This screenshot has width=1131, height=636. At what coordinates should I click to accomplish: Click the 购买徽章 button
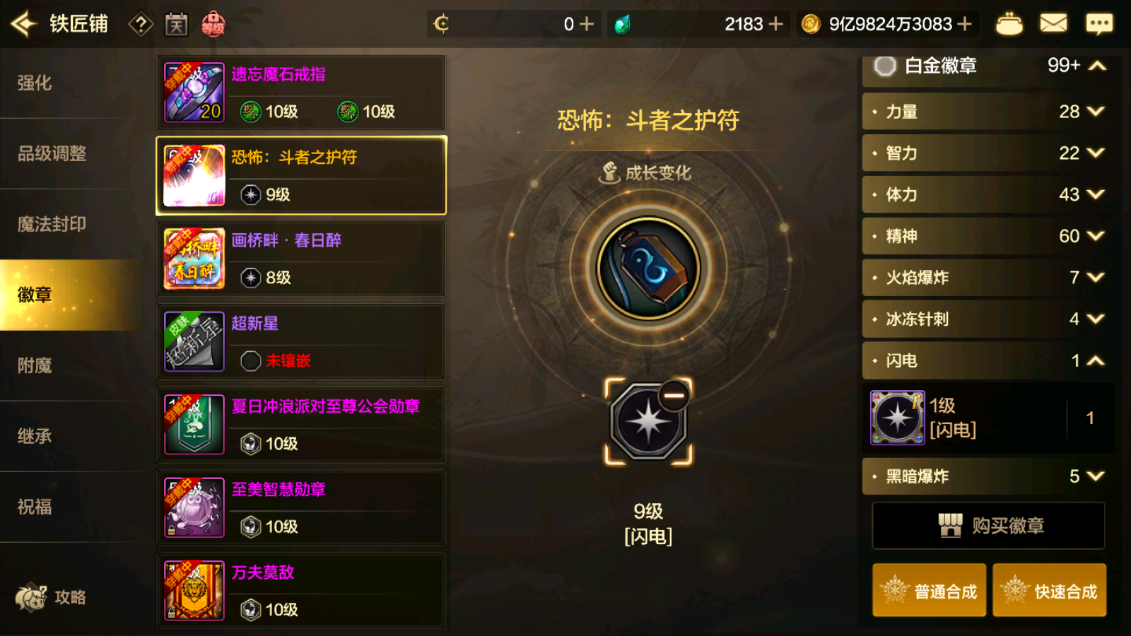point(988,526)
